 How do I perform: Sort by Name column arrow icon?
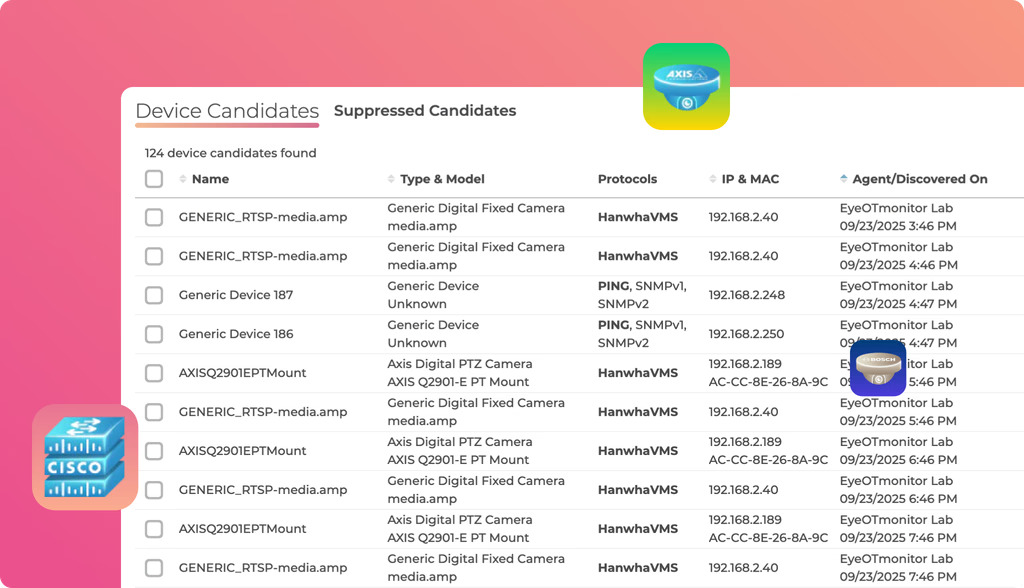[x=183, y=179]
